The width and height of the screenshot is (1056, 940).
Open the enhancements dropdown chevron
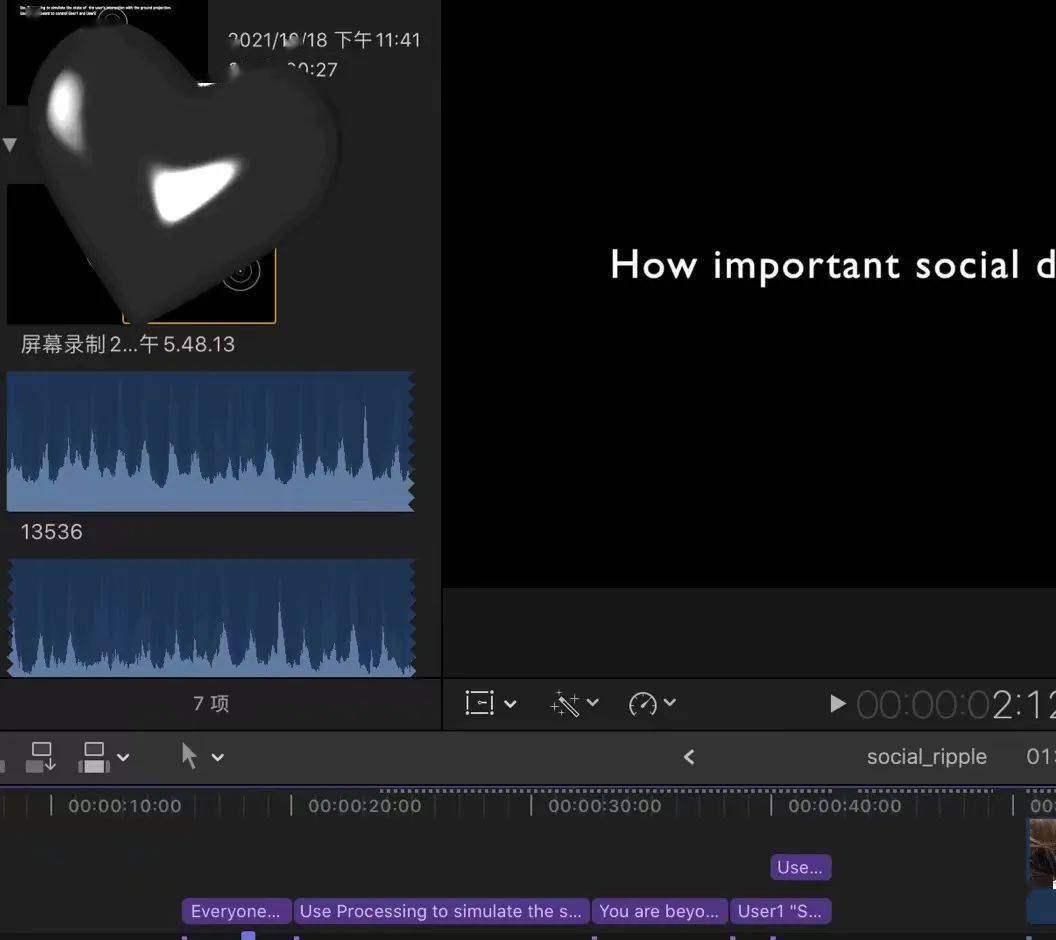[x=593, y=702]
